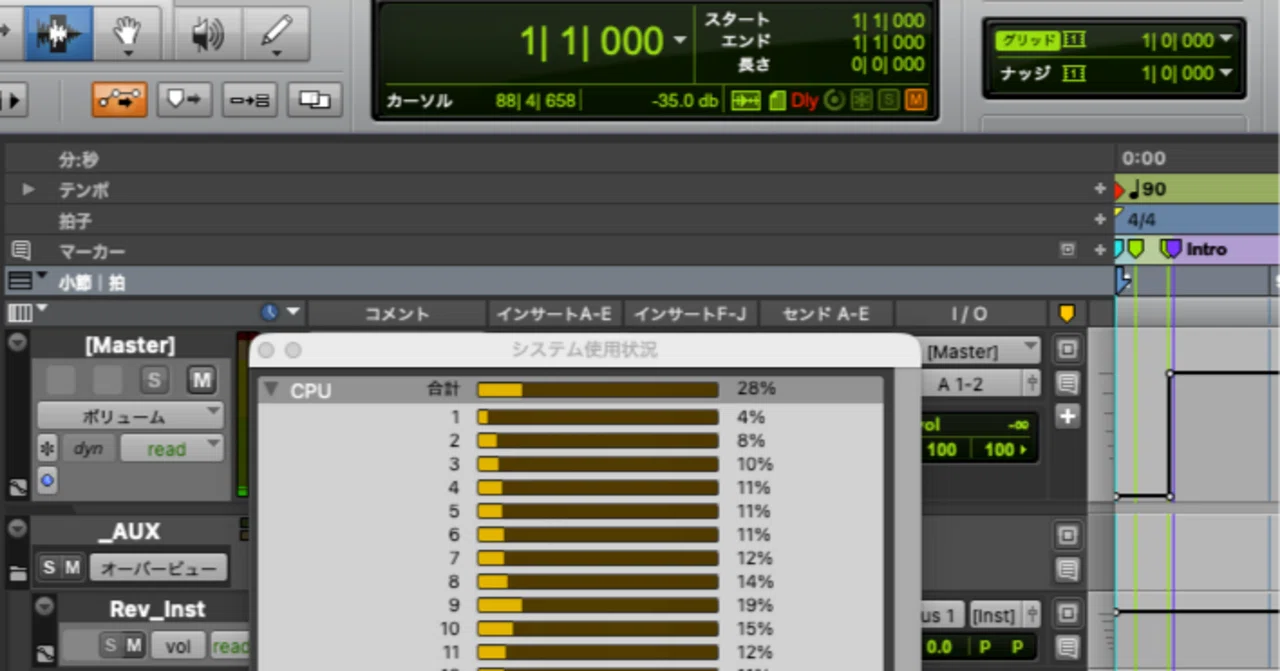
Task: Click the green timeline insertion icon in counter
Action: [x=746, y=101]
